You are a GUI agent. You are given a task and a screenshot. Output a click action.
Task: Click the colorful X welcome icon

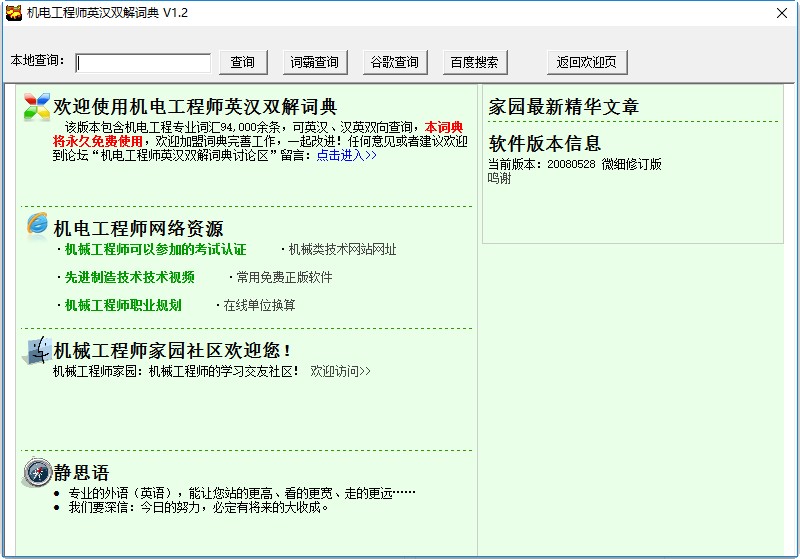click(x=37, y=106)
